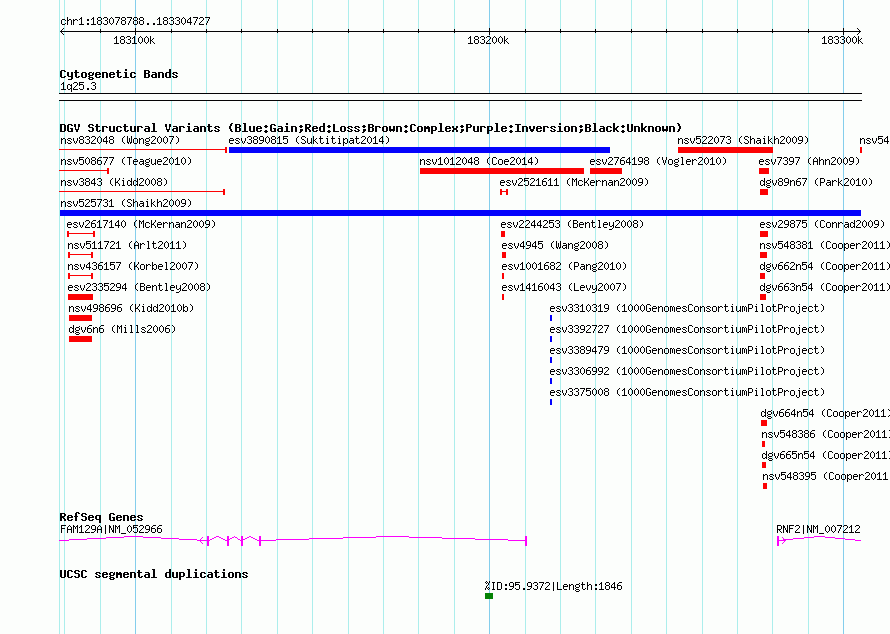Click the esv1416043 (Levy2007) label
This screenshot has height=634, width=890.
[564, 287]
